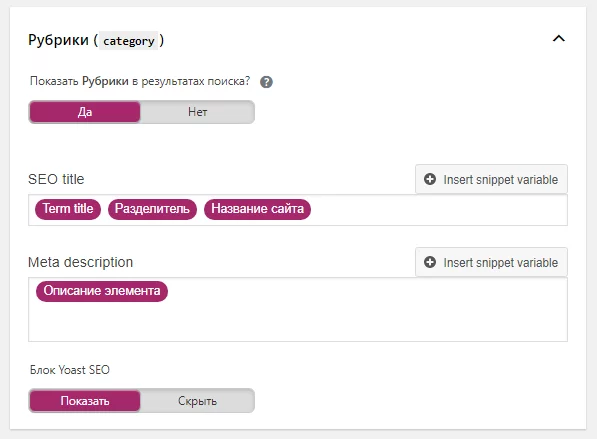Click the Блок Yoast SEO label

pos(70,370)
